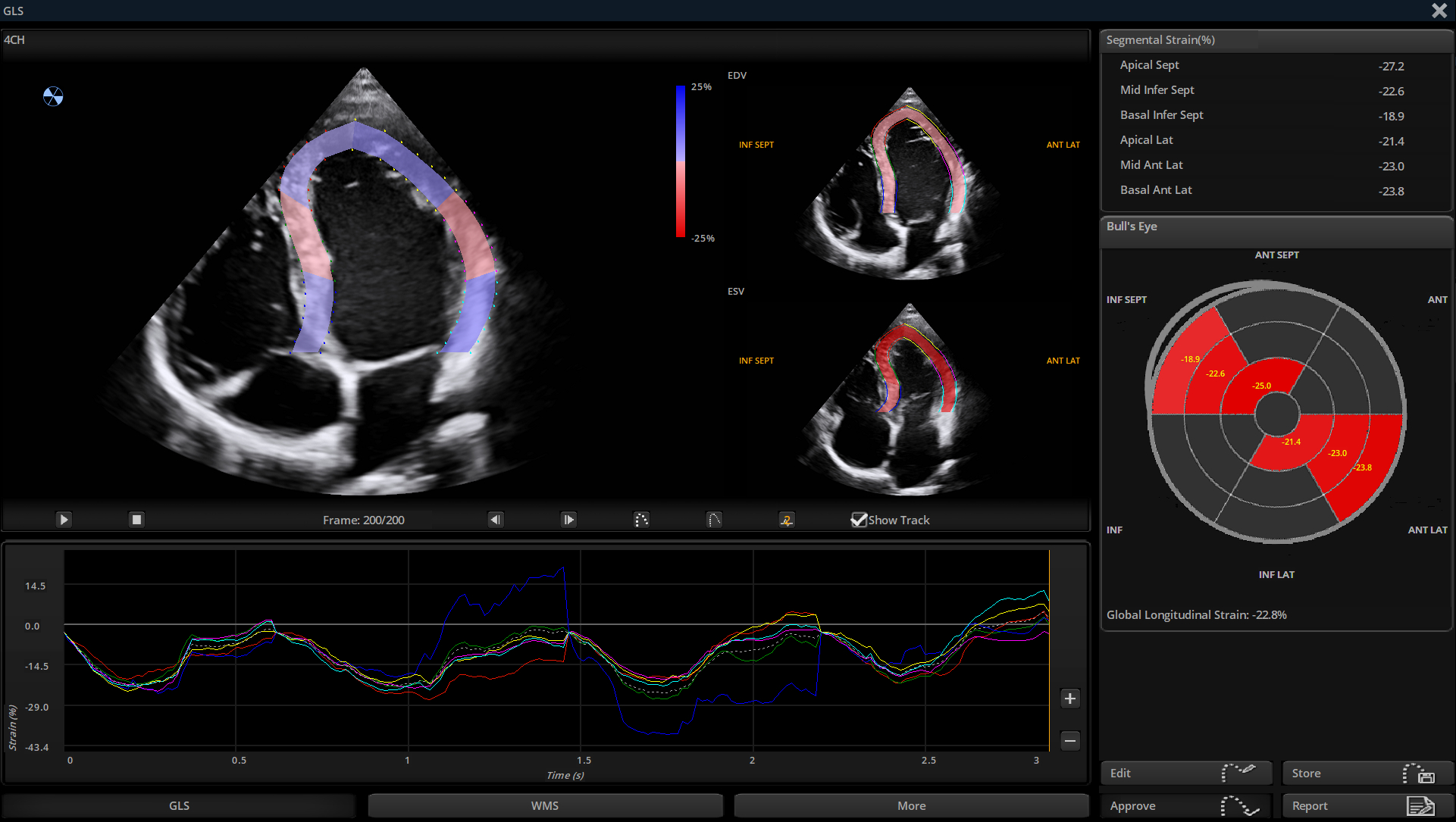Open the Report button
1456x822 pixels.
click(1367, 805)
